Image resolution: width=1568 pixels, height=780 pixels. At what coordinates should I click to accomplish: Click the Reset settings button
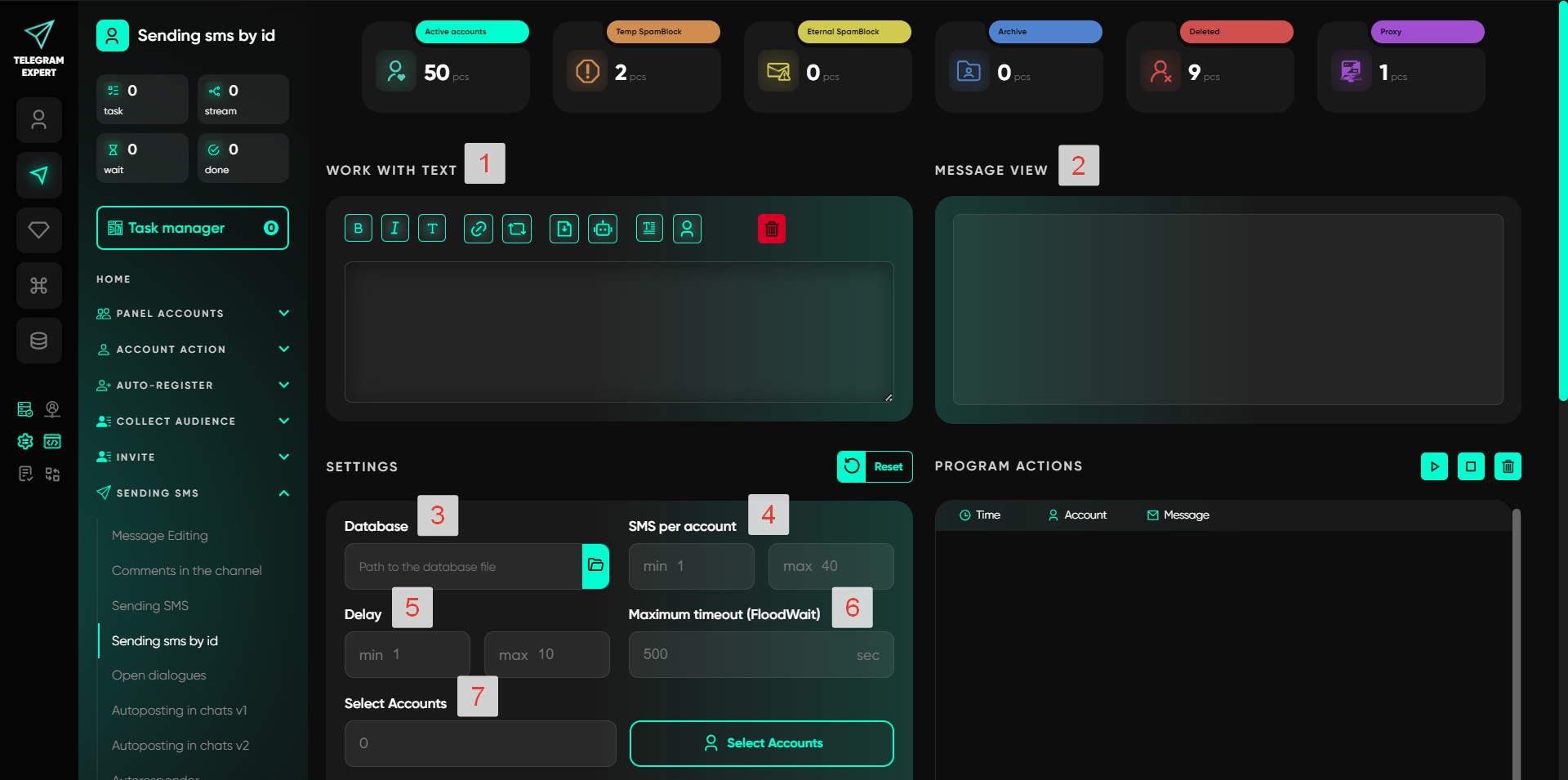coord(875,466)
